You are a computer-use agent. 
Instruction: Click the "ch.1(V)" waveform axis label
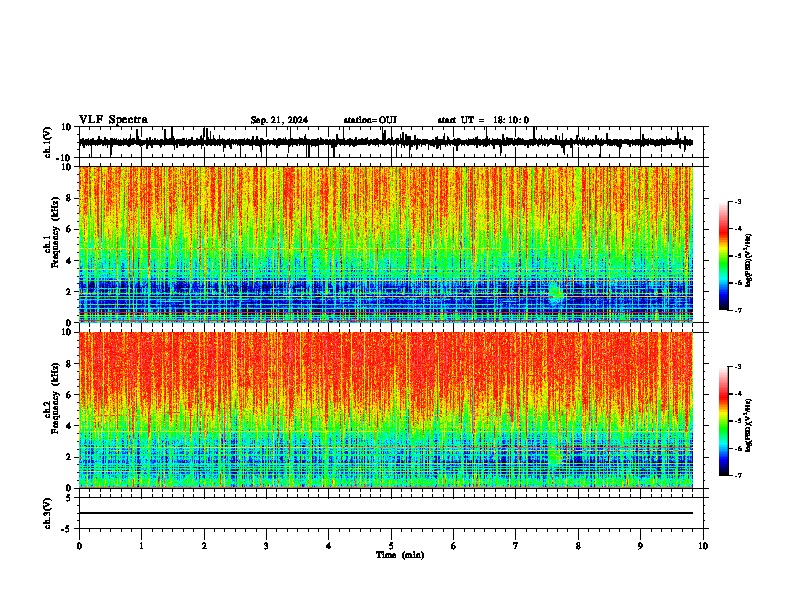click(x=48, y=142)
